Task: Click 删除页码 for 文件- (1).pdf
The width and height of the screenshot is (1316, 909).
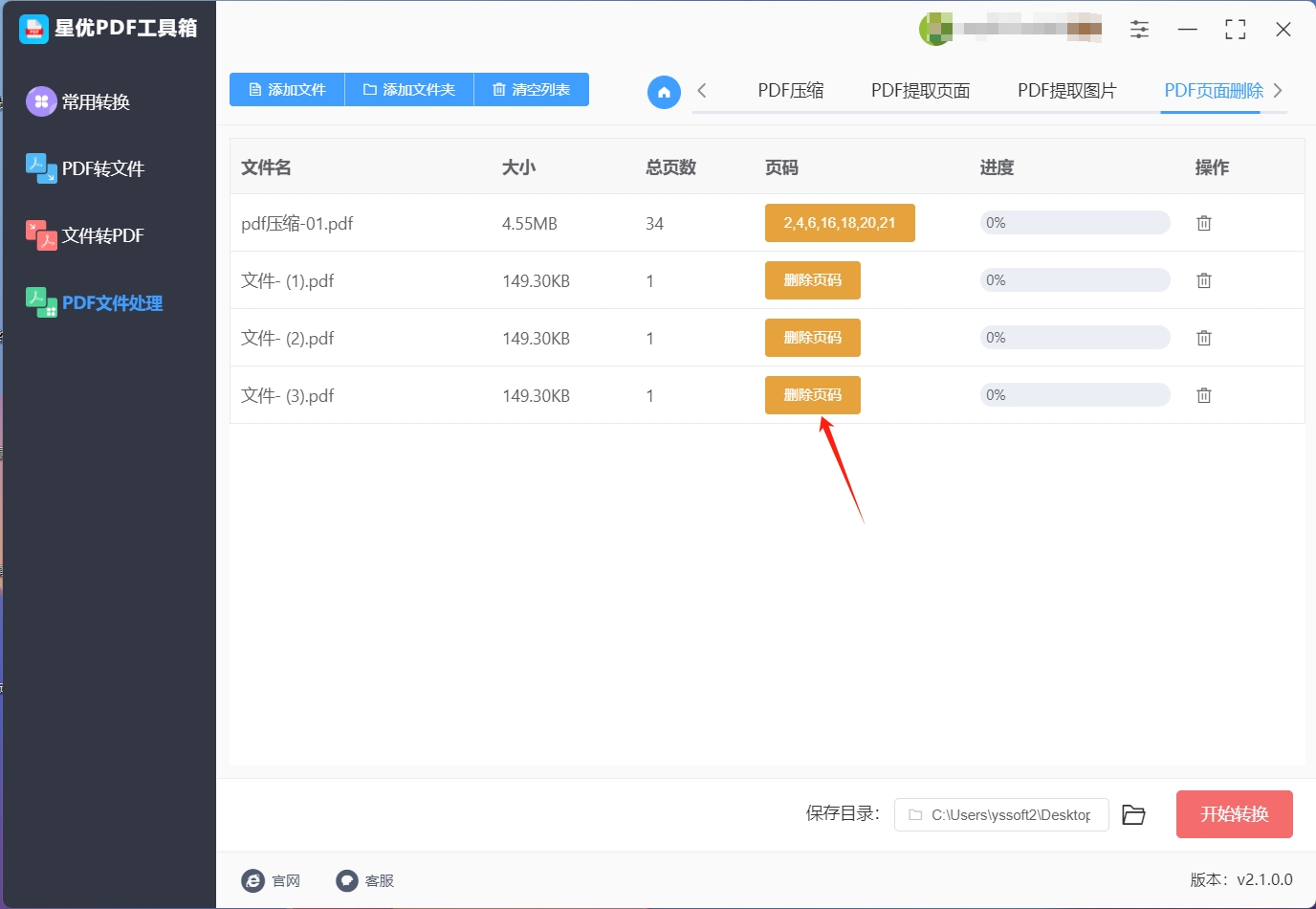Action: point(813,280)
